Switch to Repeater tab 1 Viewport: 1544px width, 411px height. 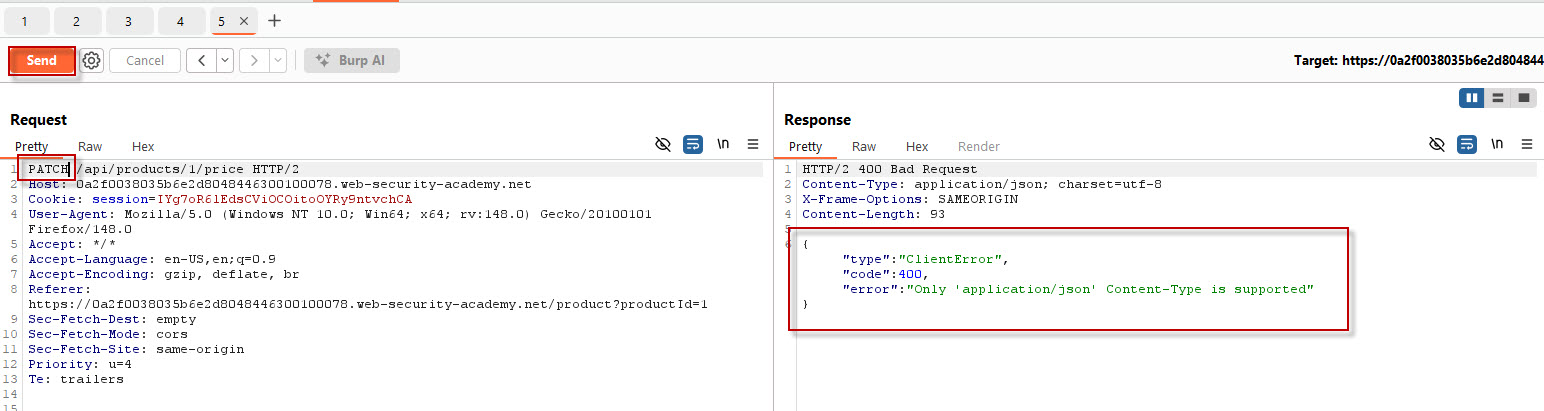point(25,21)
